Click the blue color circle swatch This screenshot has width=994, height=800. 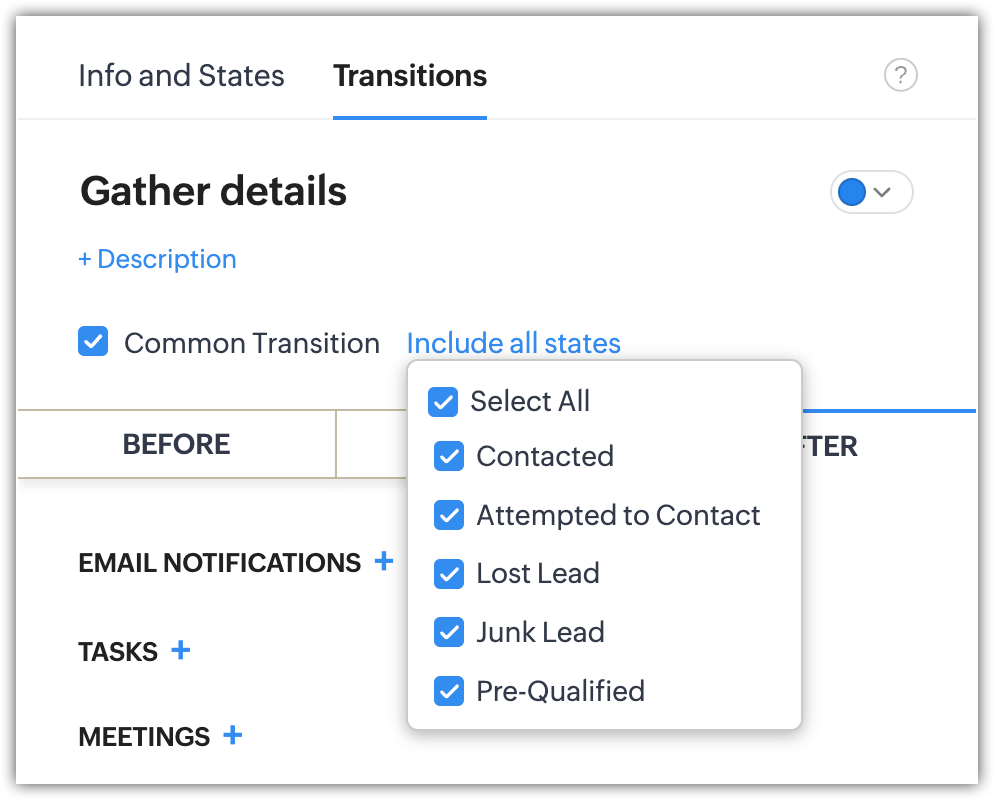[851, 192]
